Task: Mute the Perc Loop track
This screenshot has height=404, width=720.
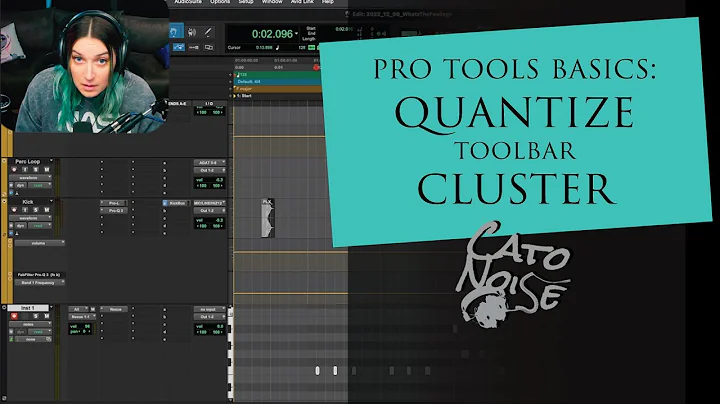Action: 46,169
